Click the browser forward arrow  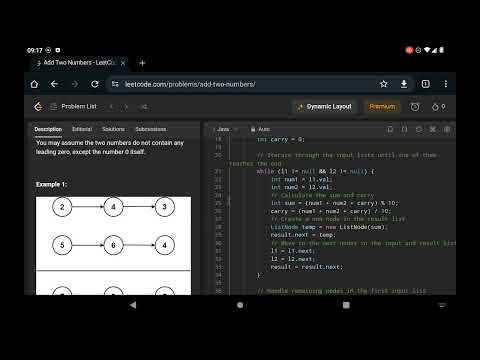point(75,84)
